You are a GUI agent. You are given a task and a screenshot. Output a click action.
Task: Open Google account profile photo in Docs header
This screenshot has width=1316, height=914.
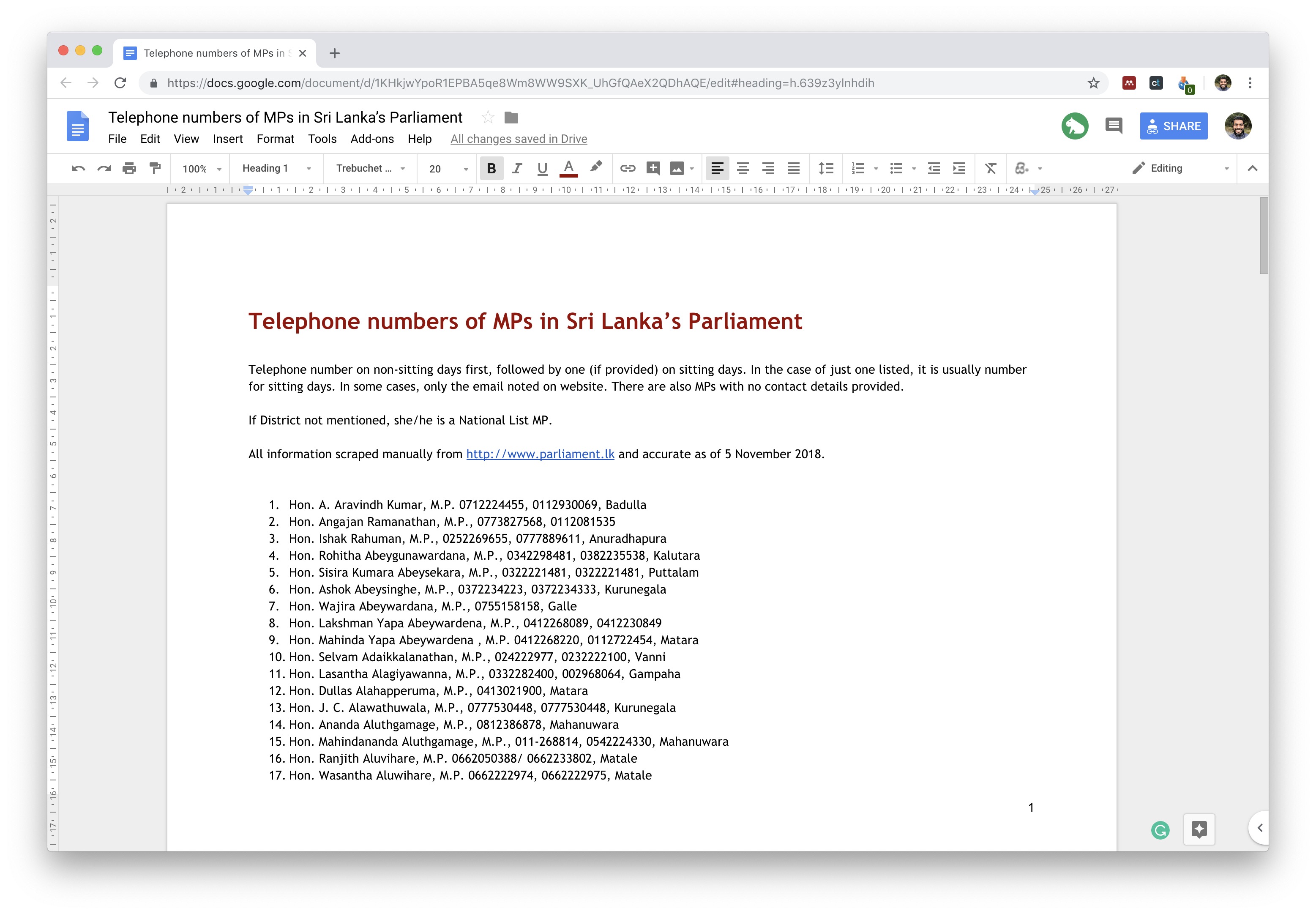(1237, 126)
